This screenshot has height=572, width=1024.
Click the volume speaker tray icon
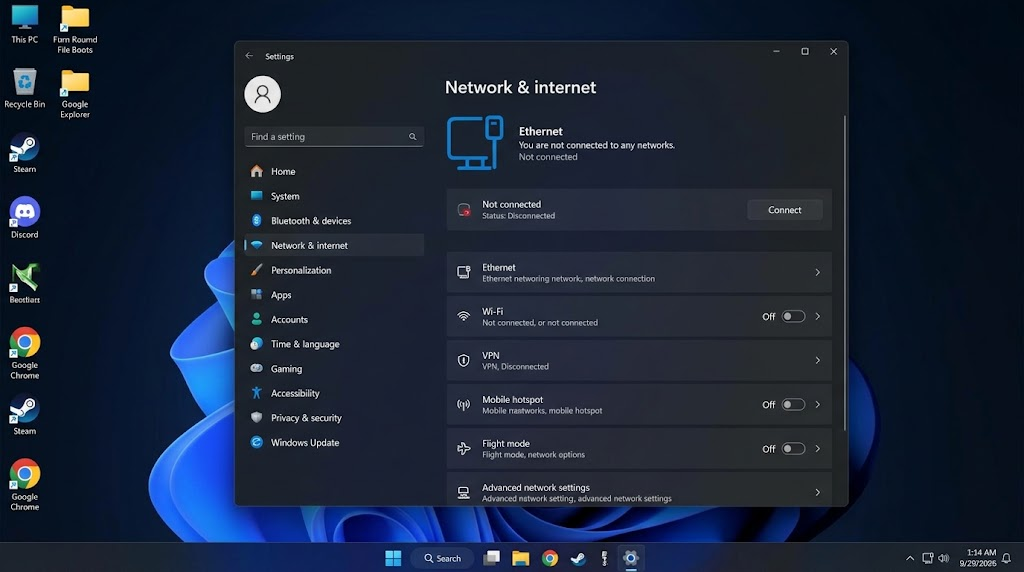[x=944, y=558]
